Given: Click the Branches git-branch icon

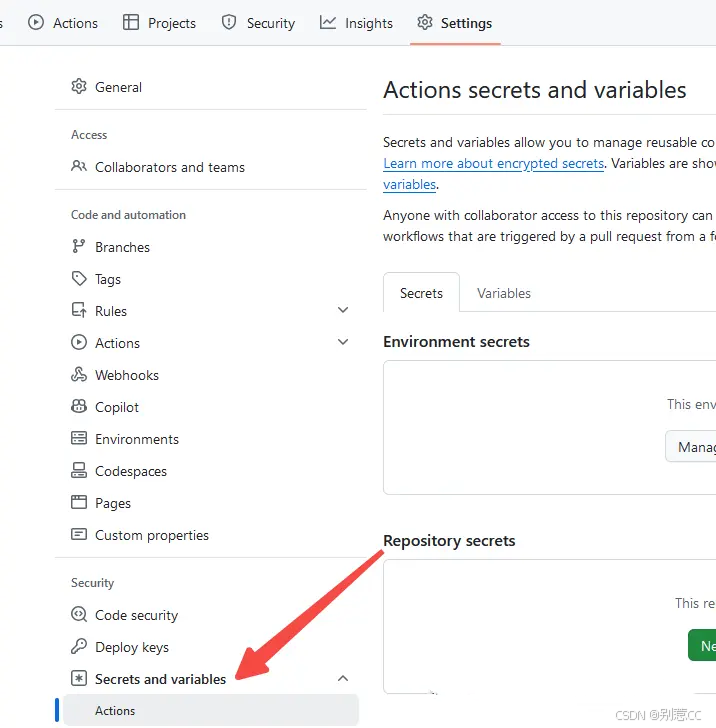Looking at the screenshot, I should pyautogui.click(x=79, y=246).
